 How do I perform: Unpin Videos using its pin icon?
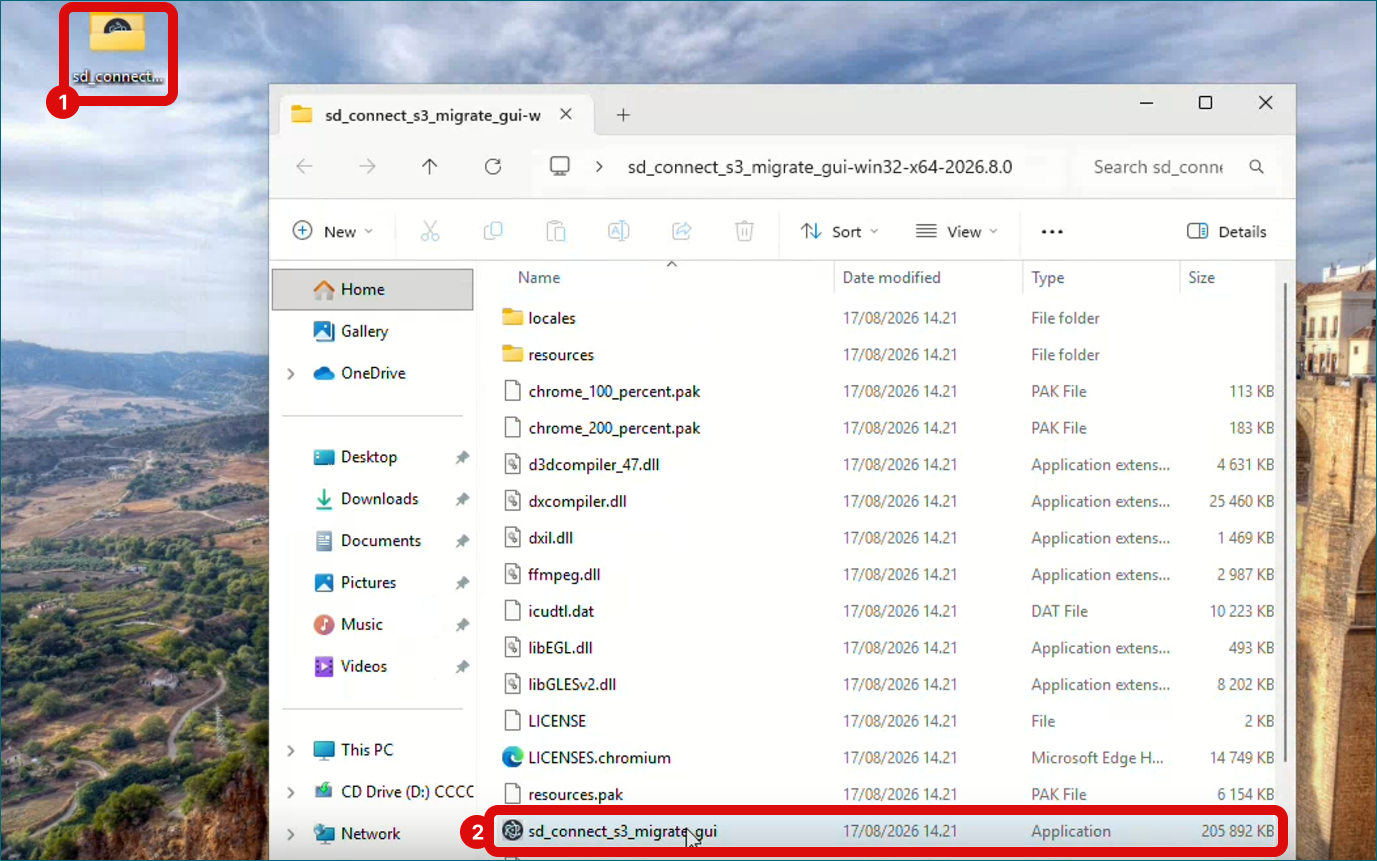tap(461, 666)
